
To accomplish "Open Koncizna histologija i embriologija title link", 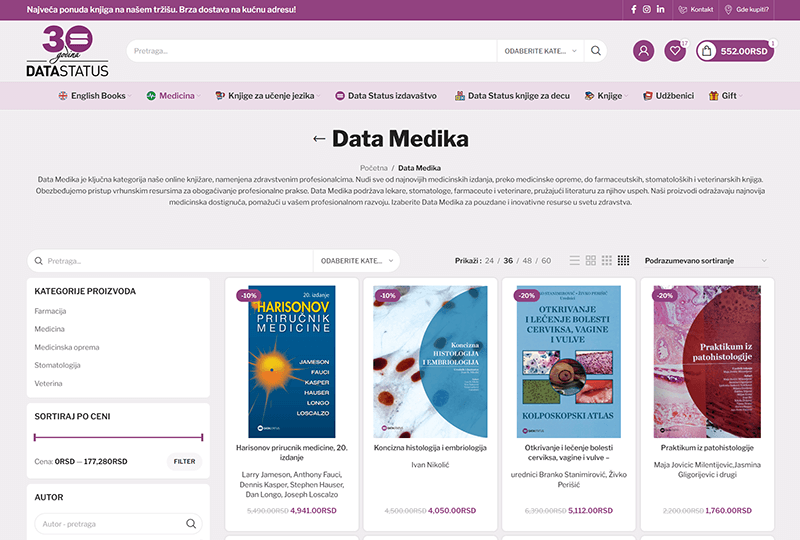I will tap(430, 448).
